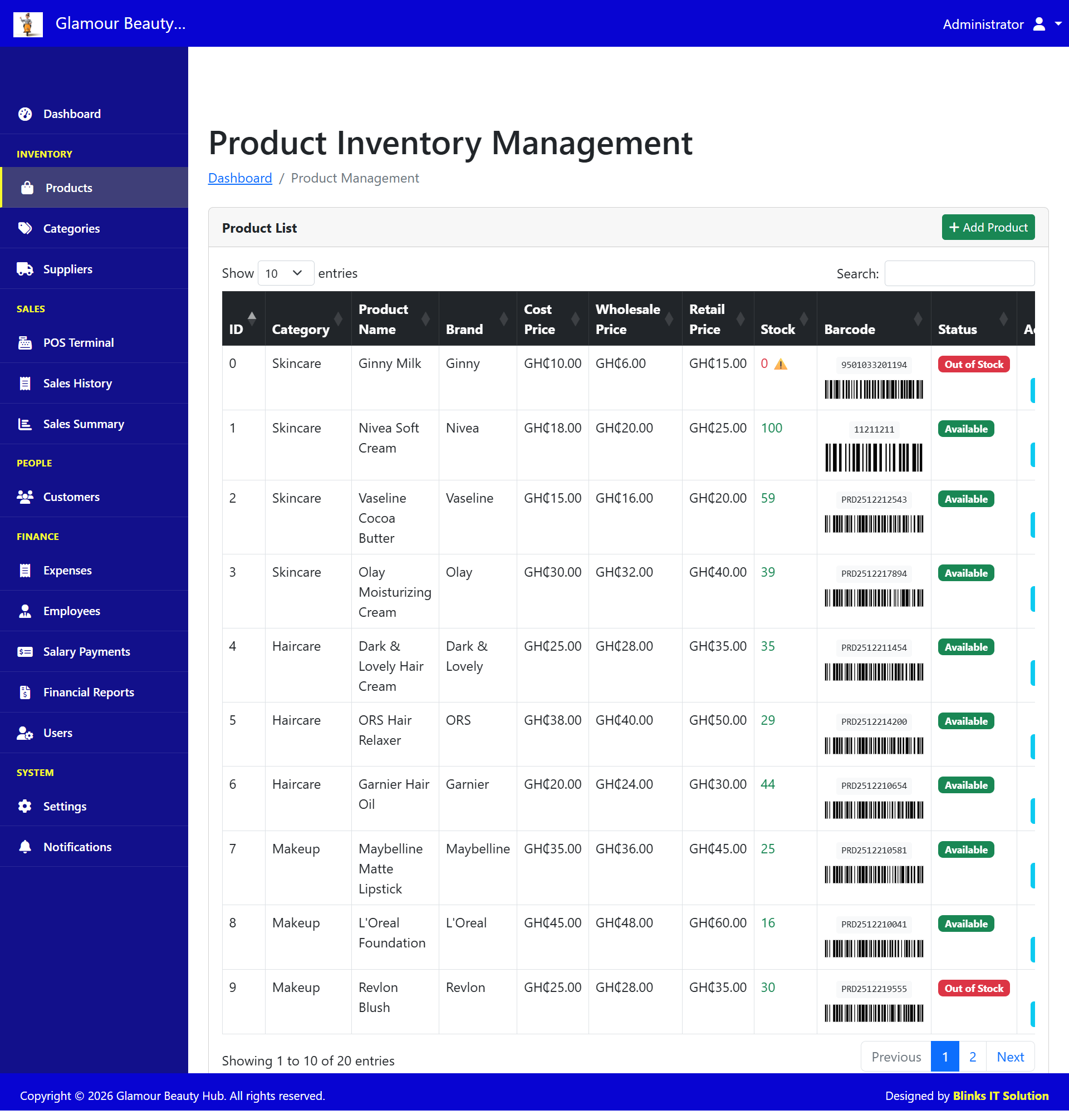Open Financial Reports menu item
Screen dimensions: 1069x1120
pyautogui.click(x=94, y=692)
